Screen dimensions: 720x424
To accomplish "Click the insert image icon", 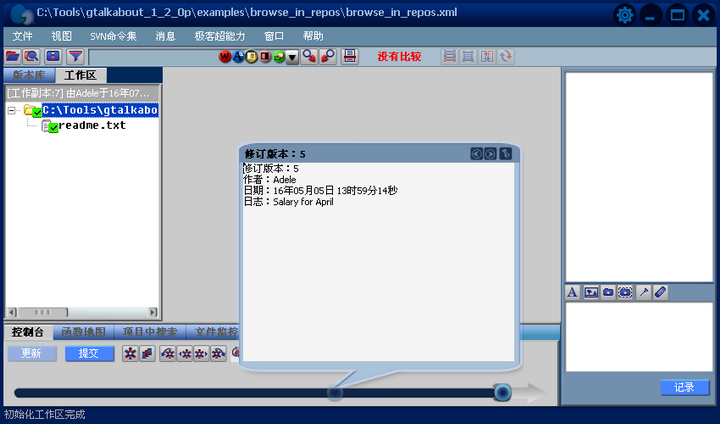I will point(590,292).
